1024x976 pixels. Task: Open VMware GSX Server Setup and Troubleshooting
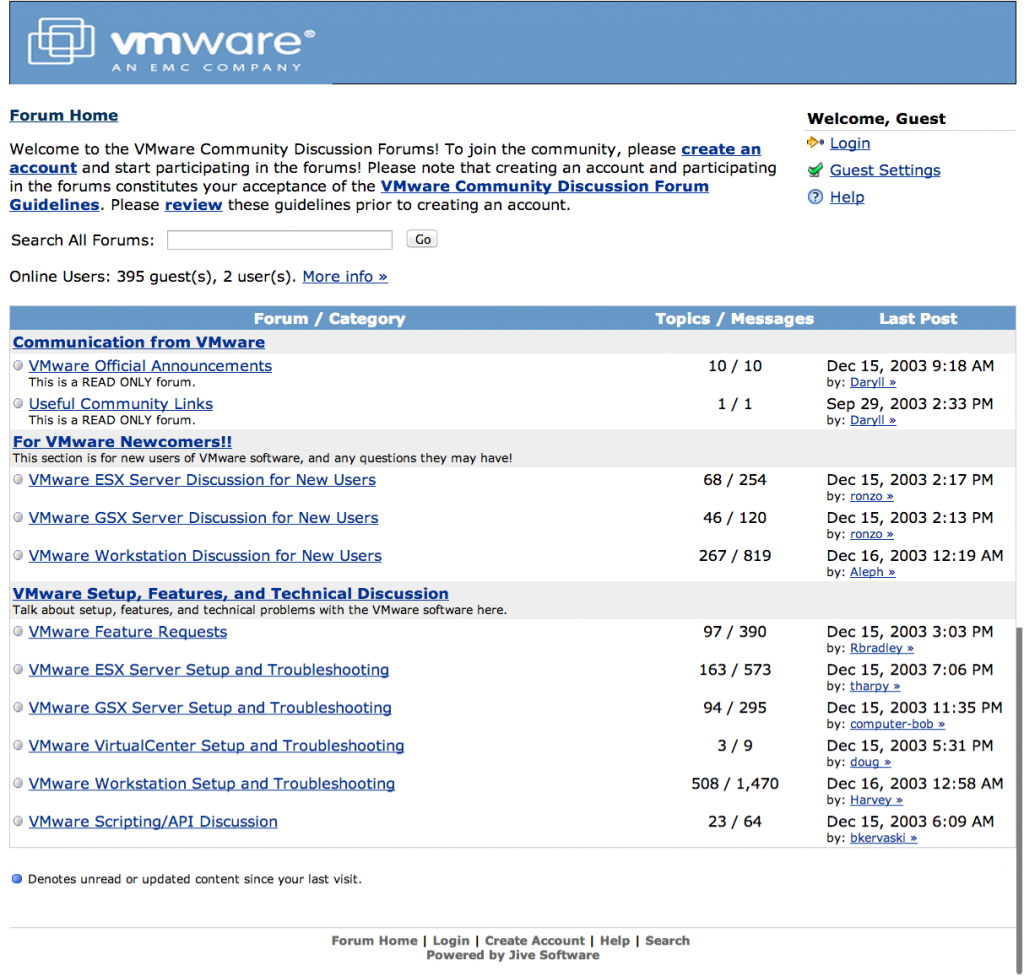click(x=210, y=708)
